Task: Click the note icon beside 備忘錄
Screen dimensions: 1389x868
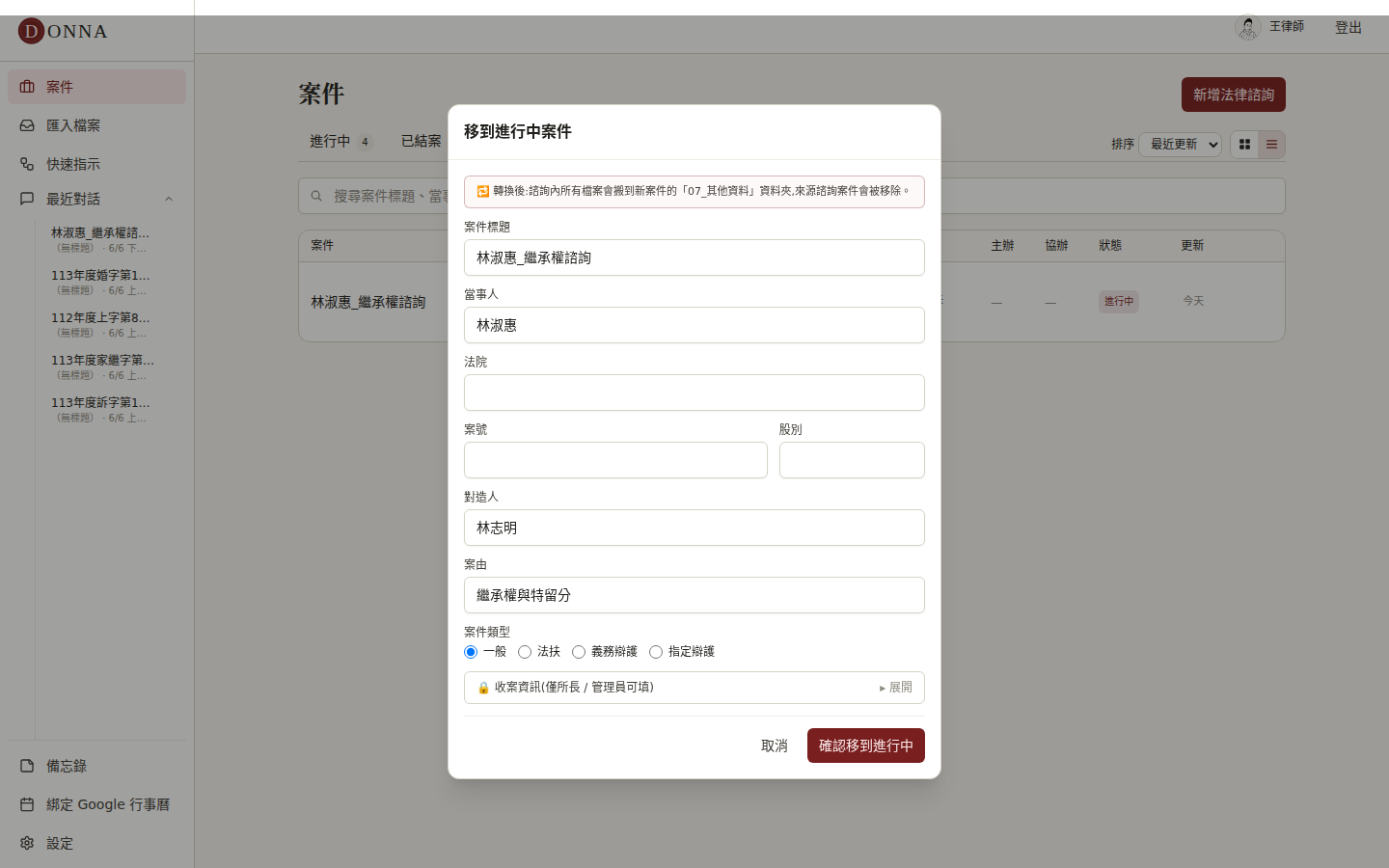Action: [x=27, y=766]
